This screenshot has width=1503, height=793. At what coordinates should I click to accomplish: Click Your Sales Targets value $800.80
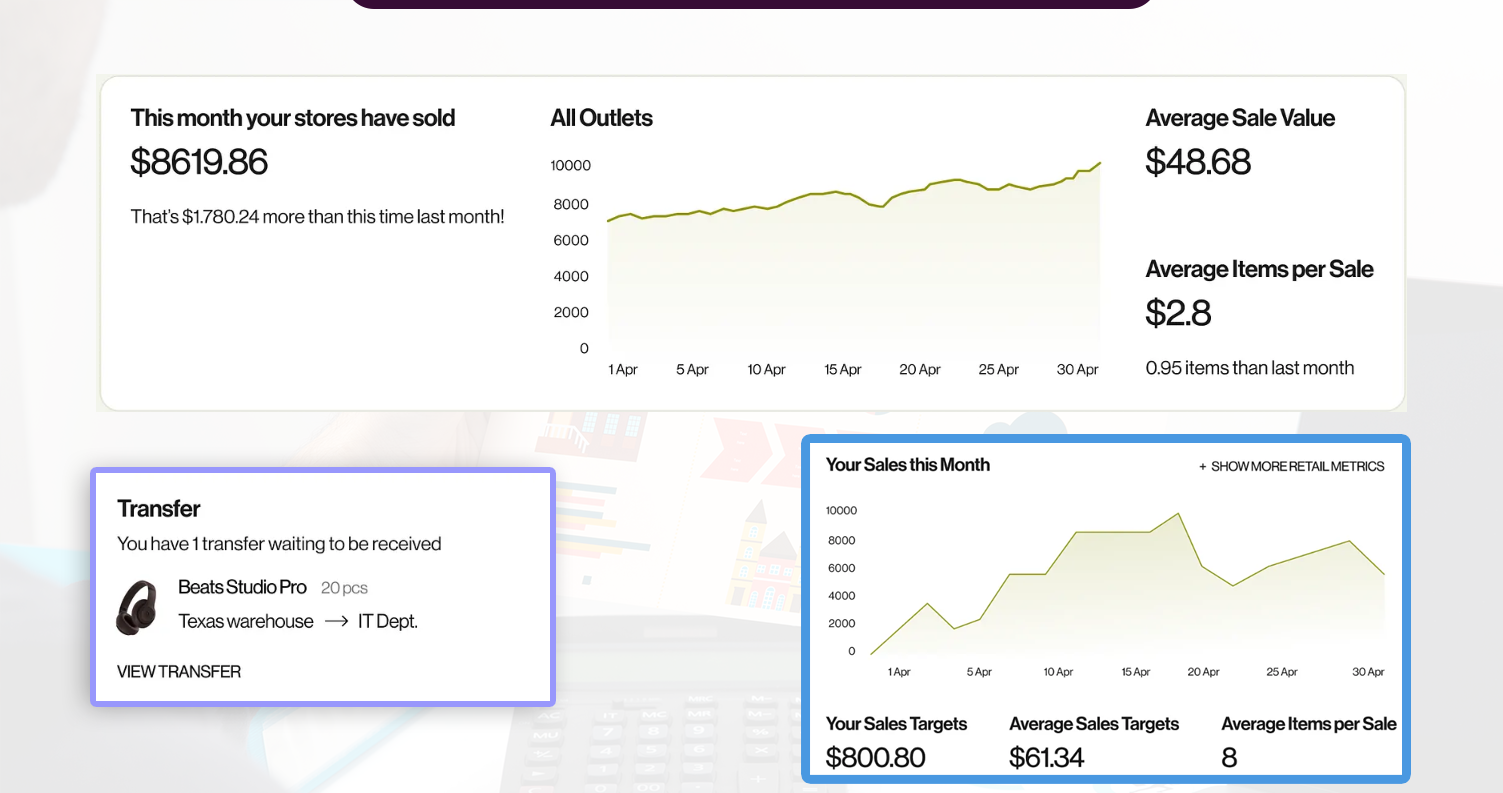876,757
